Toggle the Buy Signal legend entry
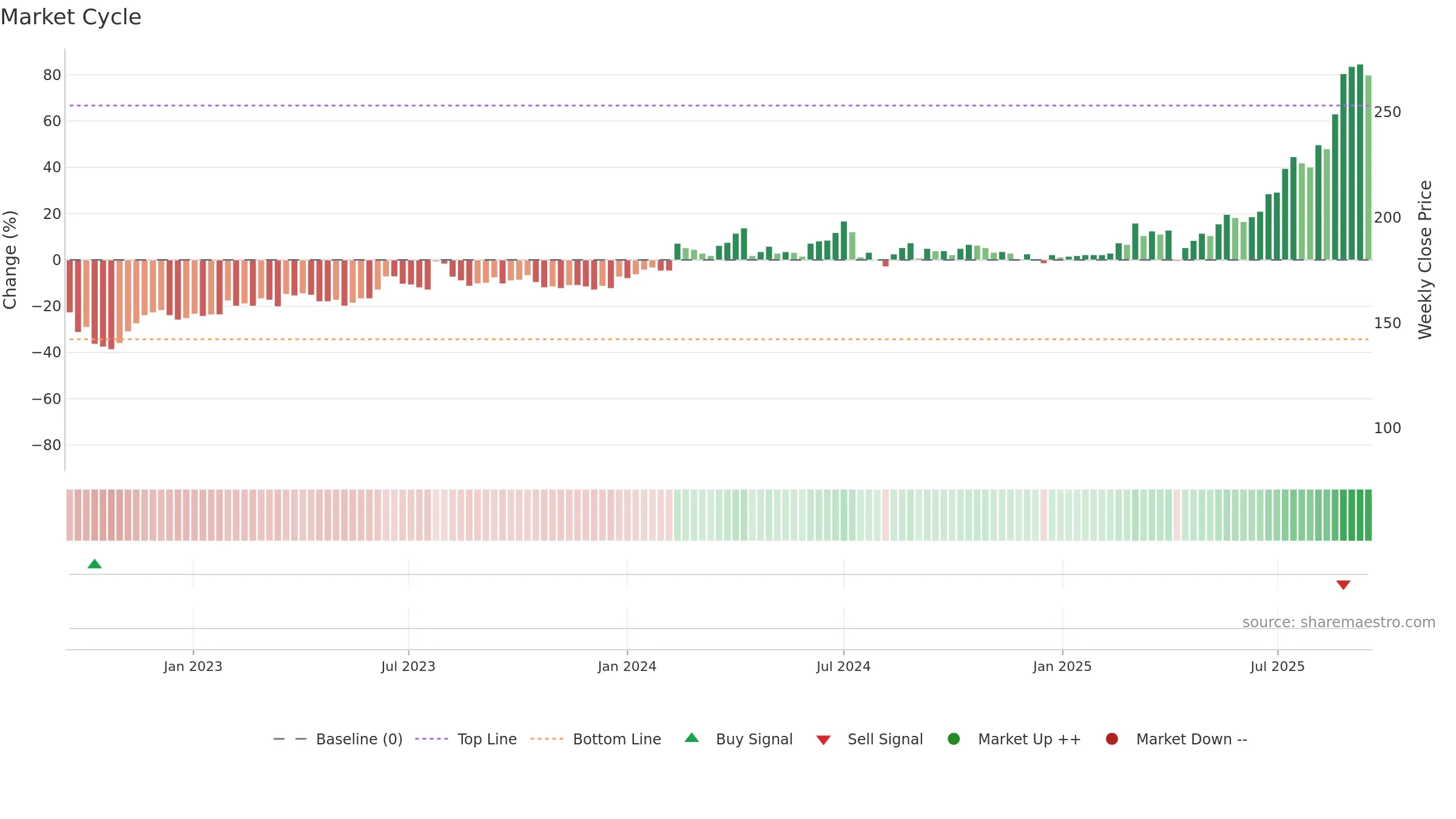This screenshot has height=819, width=1456. (738, 739)
